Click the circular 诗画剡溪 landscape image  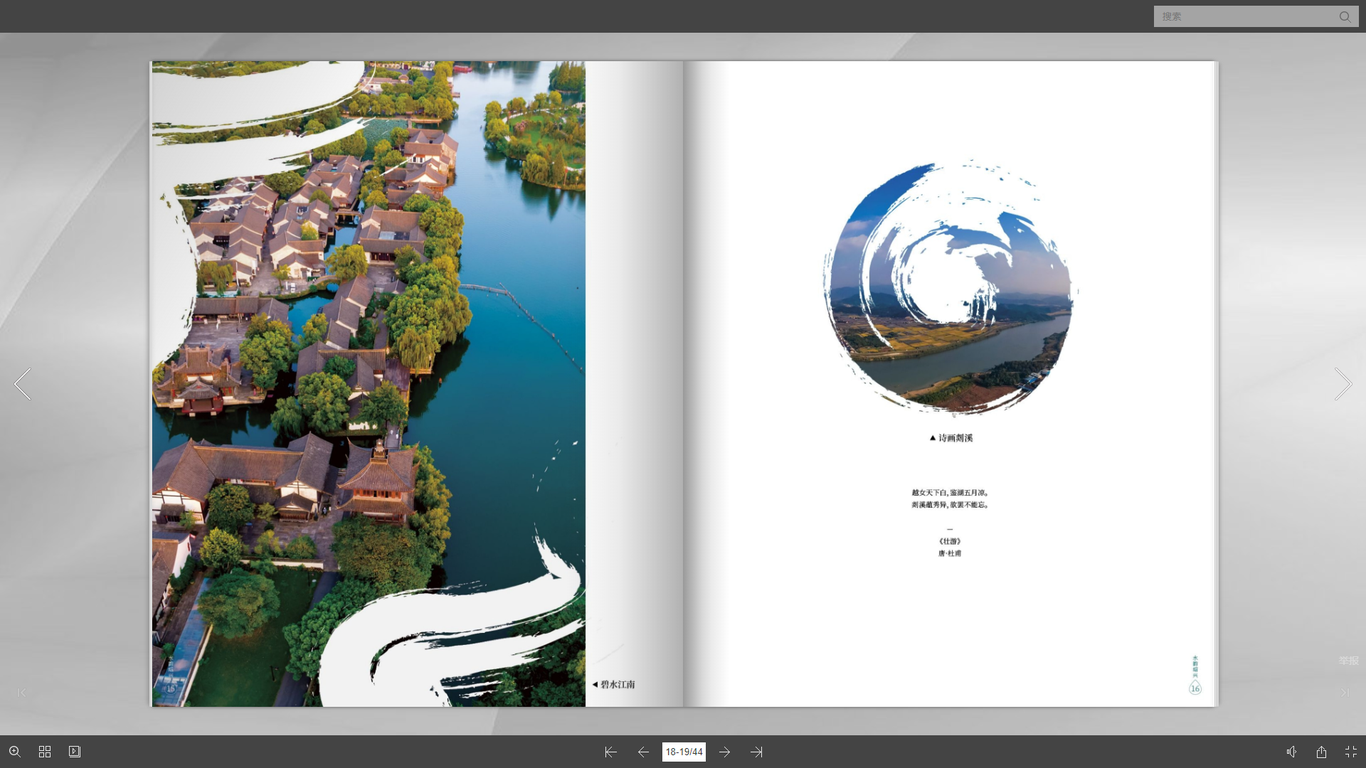(x=949, y=287)
